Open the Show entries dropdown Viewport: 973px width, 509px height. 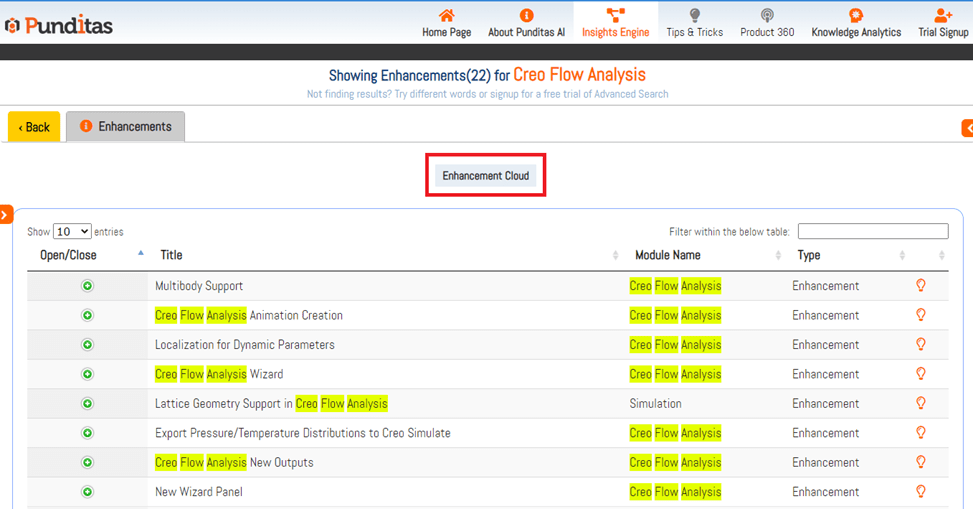point(72,231)
